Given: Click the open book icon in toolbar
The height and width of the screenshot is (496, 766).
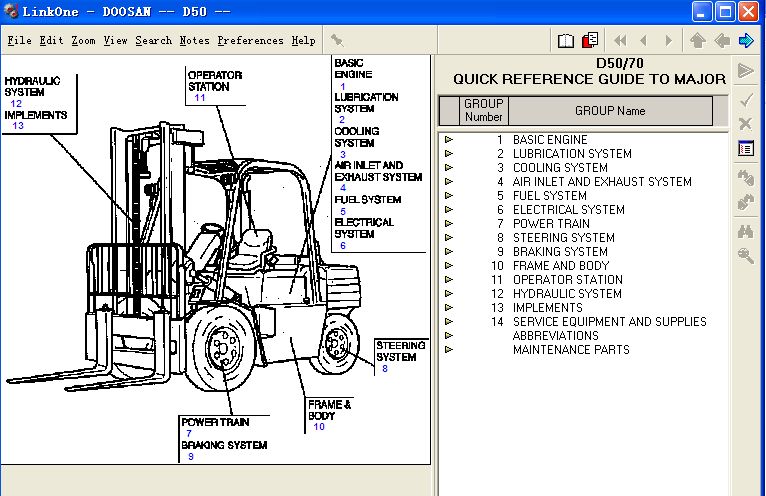Looking at the screenshot, I should click(x=566, y=41).
